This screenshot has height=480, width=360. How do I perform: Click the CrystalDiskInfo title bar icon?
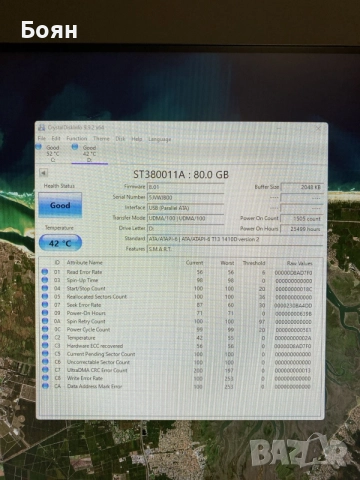coord(42,128)
